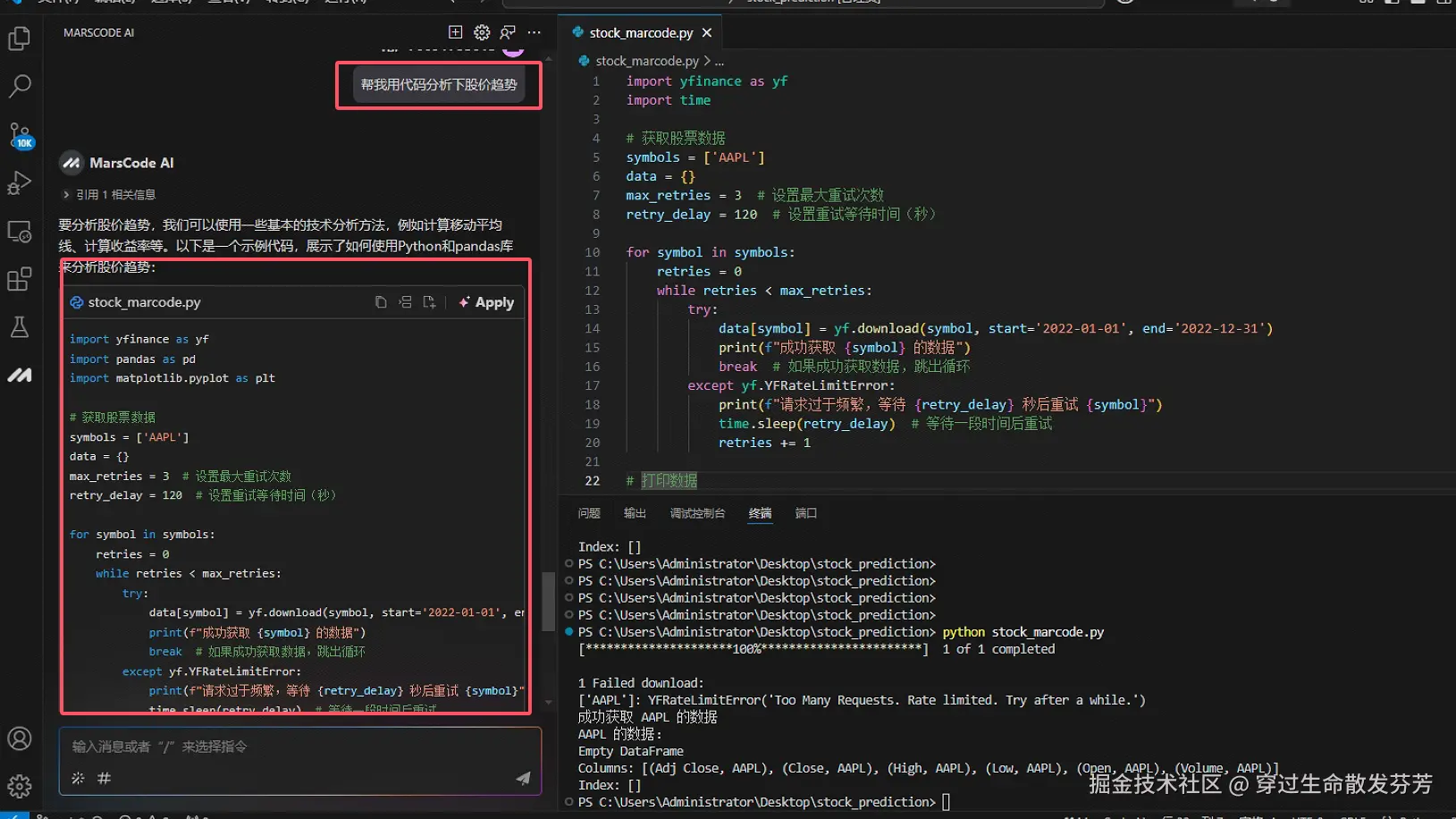Click 'import time' on editor line 2
Viewport: 1456px width, 819px height.
669,100
